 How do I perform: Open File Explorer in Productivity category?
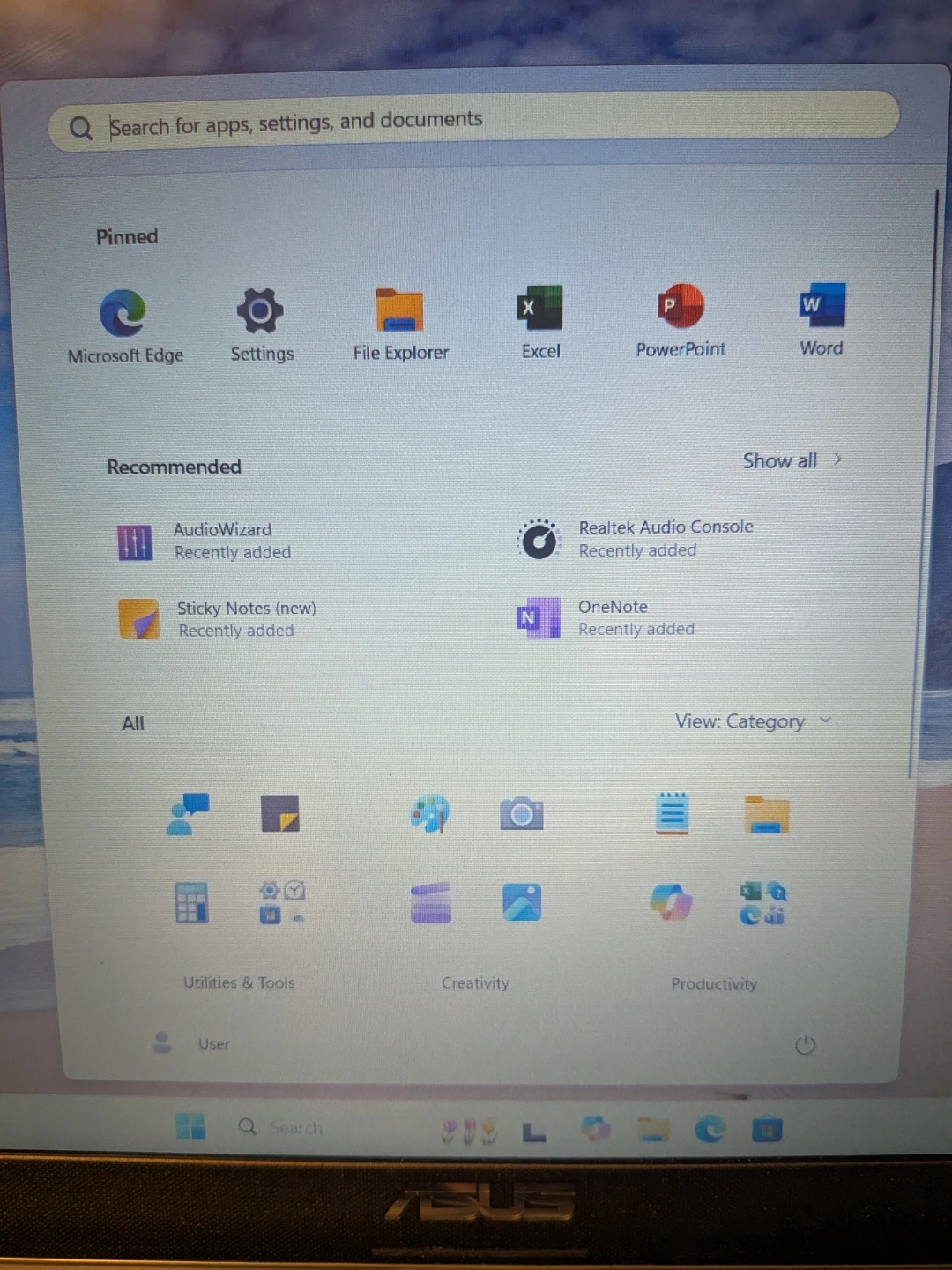point(766,814)
